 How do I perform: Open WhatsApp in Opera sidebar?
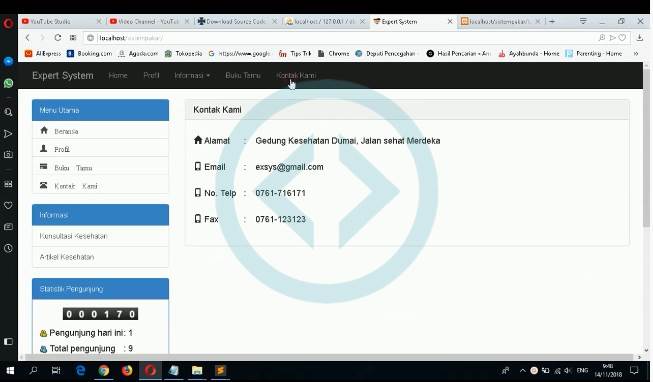click(8, 83)
